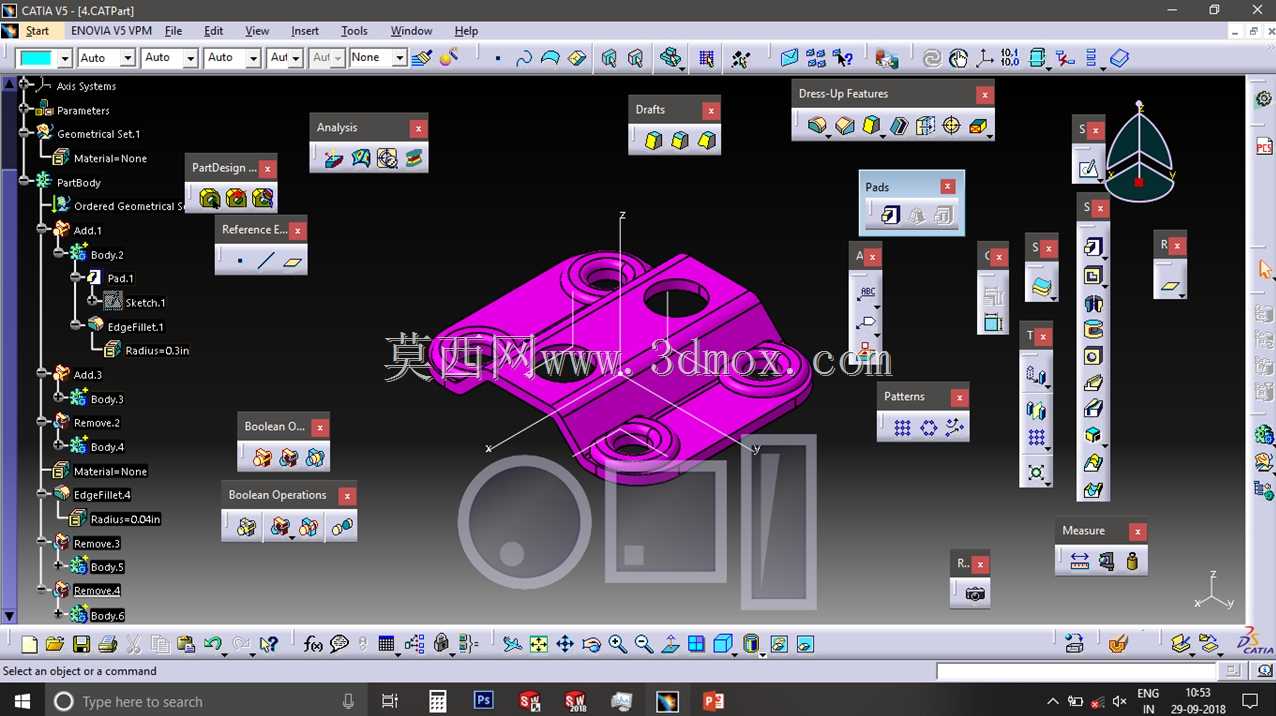Close the Boolean Operations toolbar
Screen dimensions: 1276x716
click(x=346, y=496)
